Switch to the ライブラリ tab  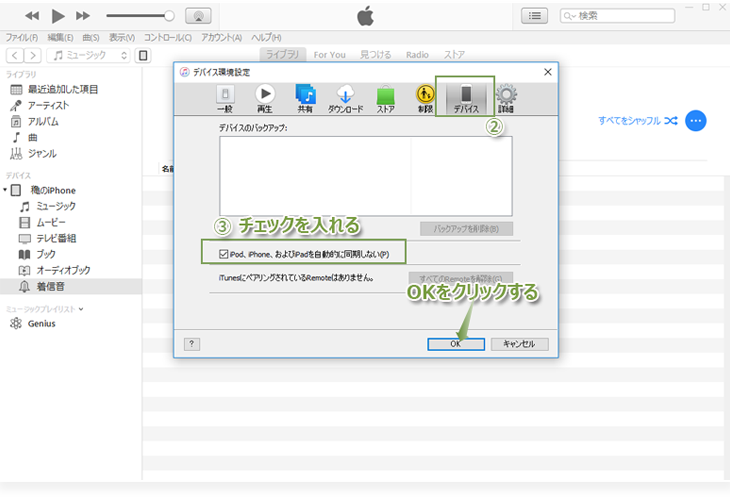(283, 54)
